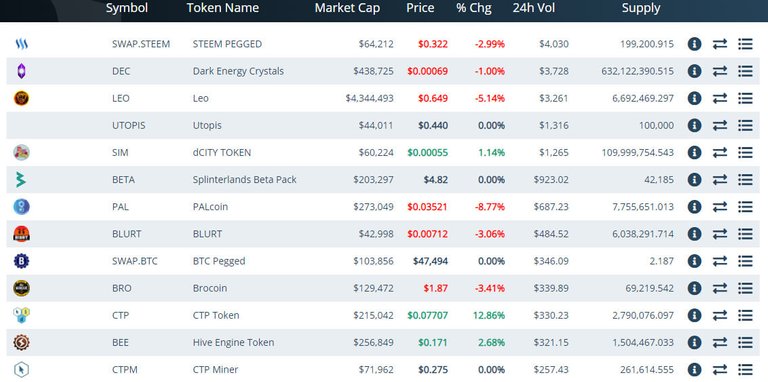768x382 pixels.
Task: Open list icon for CTP Miner row
Action: pyautogui.click(x=745, y=370)
